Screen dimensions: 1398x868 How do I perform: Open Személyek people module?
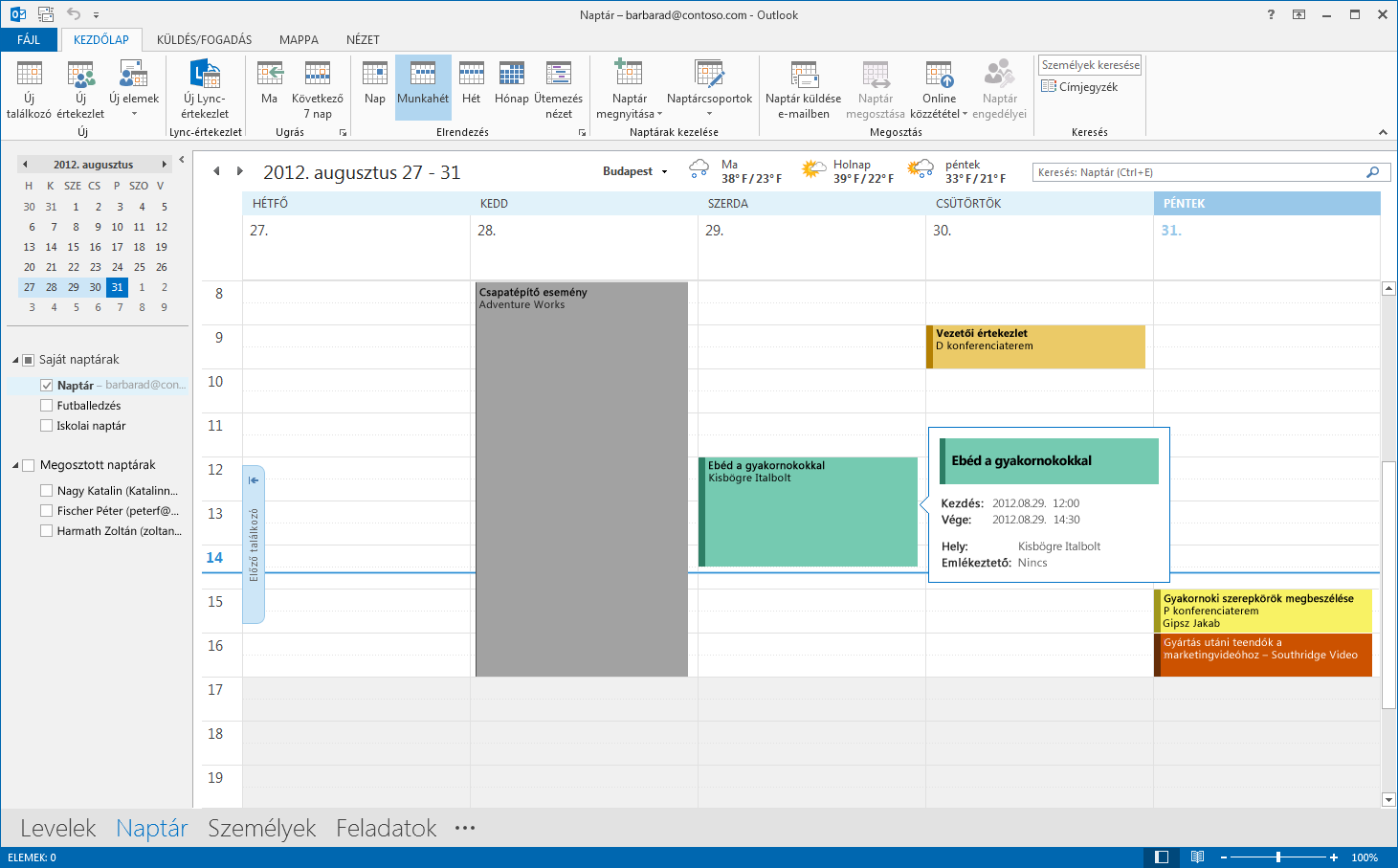tap(261, 828)
